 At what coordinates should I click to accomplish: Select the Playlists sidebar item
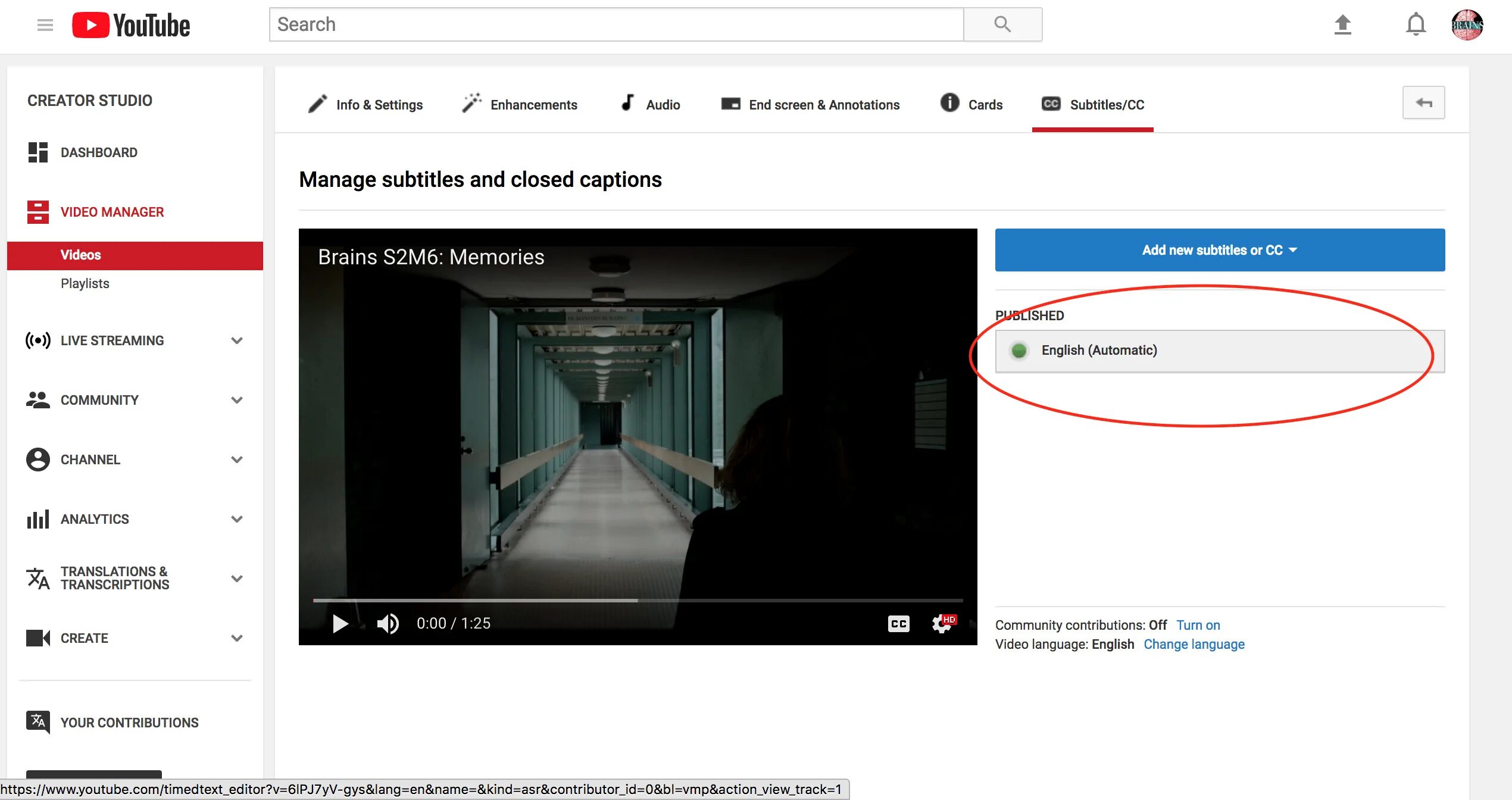click(x=85, y=283)
